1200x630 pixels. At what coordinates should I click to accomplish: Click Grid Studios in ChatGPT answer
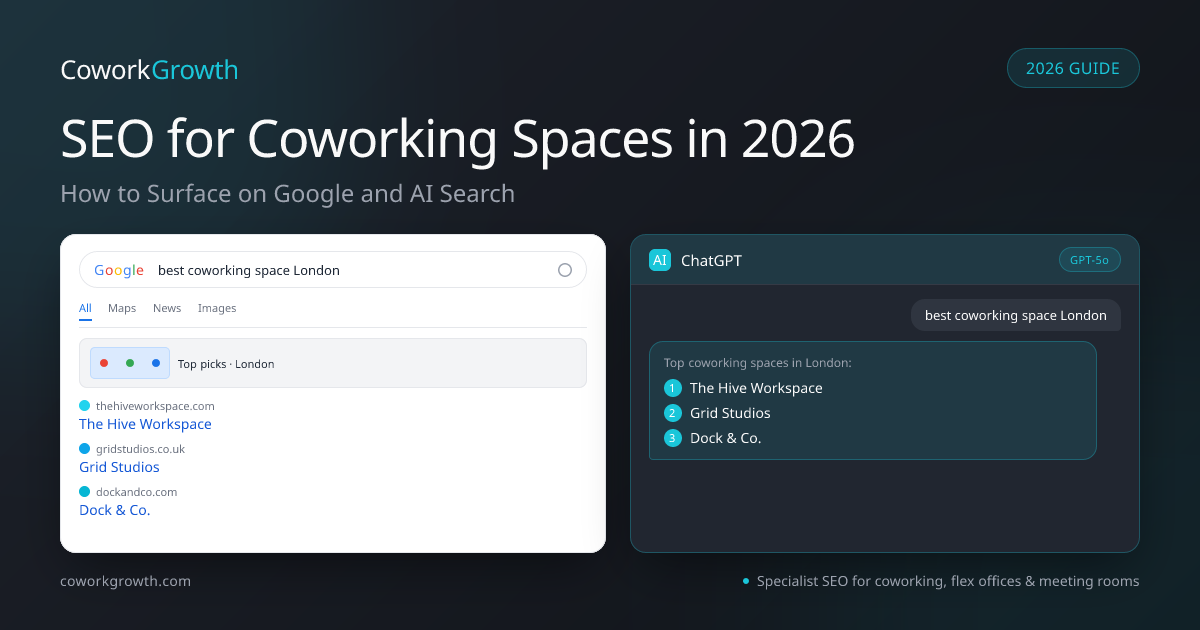[x=730, y=413]
